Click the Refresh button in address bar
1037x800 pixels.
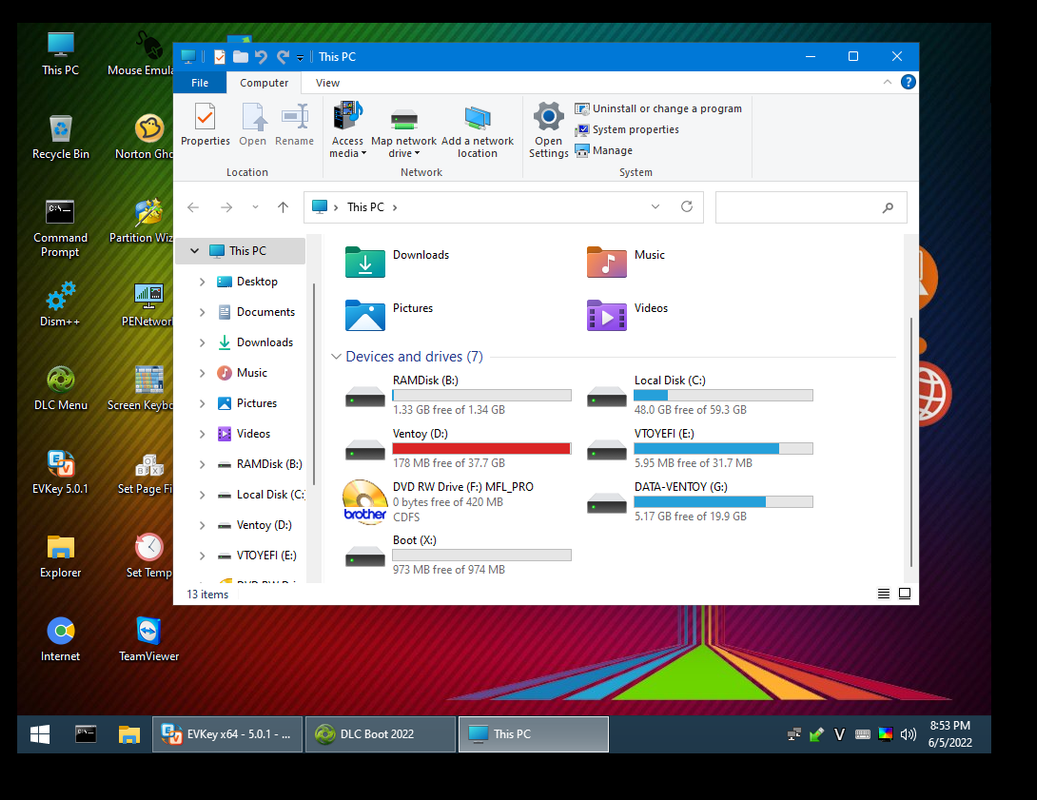[x=686, y=207]
